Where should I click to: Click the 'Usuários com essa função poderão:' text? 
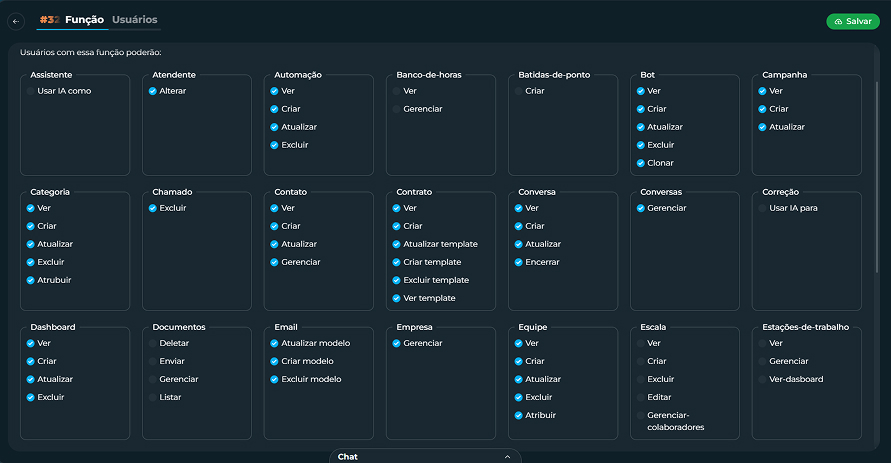click(91, 52)
